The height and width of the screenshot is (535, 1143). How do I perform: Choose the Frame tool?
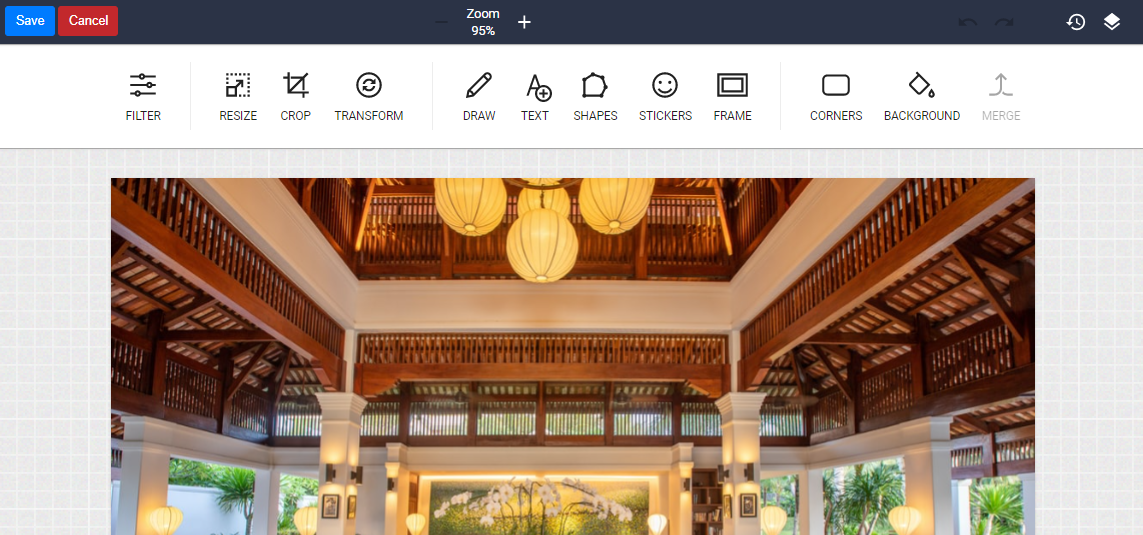point(732,97)
